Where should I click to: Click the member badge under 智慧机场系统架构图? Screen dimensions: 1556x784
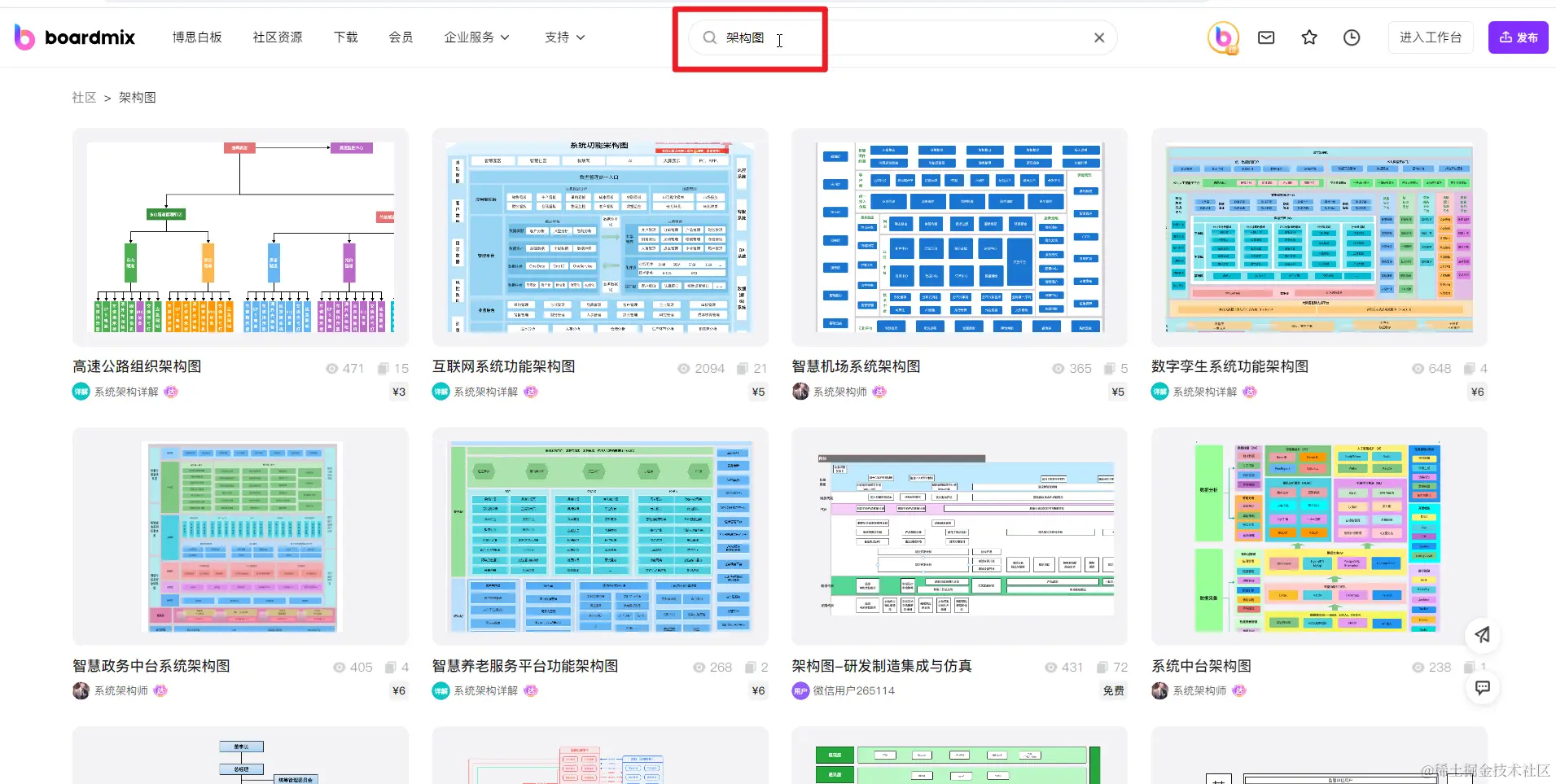pos(879,392)
